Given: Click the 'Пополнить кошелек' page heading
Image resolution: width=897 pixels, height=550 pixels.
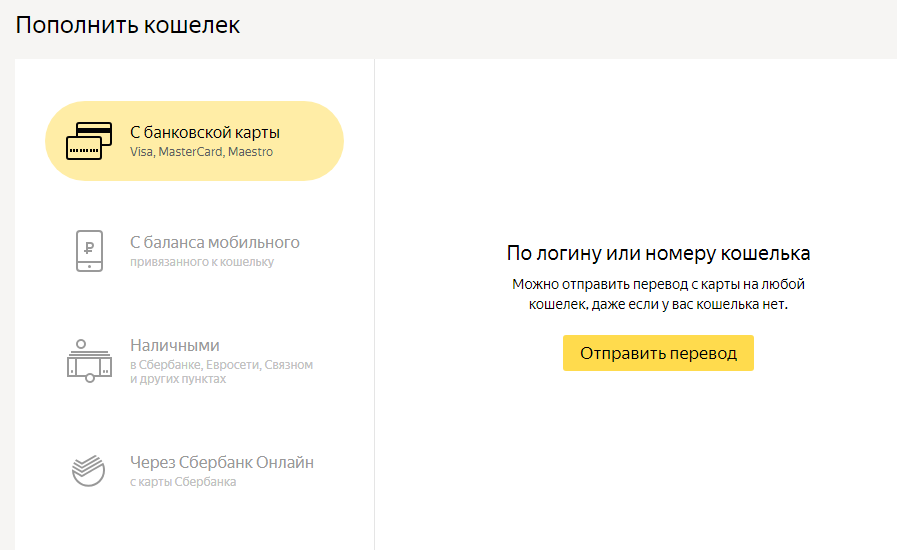Looking at the screenshot, I should (128, 26).
